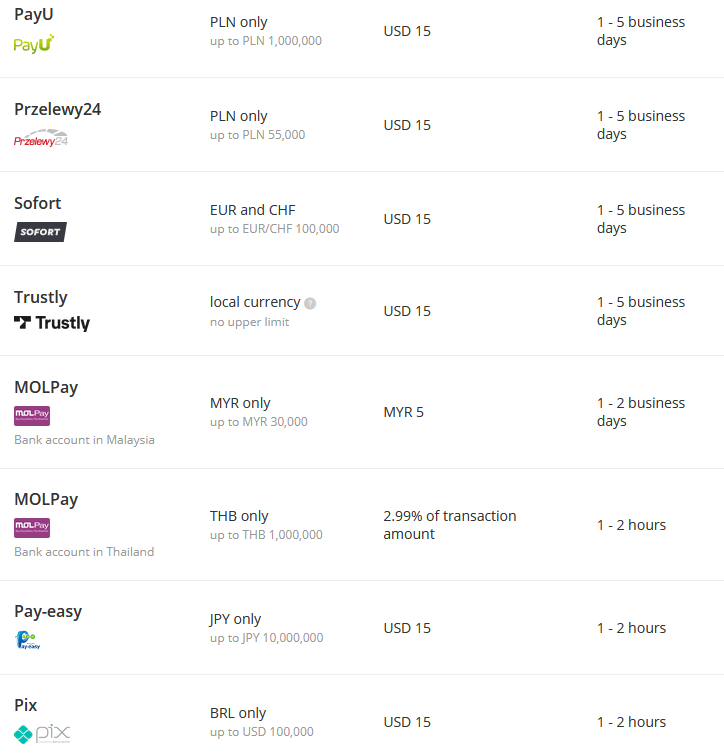The height and width of the screenshot is (756, 724).
Task: Click the "local currency" label for Trustly
Action: 255,302
